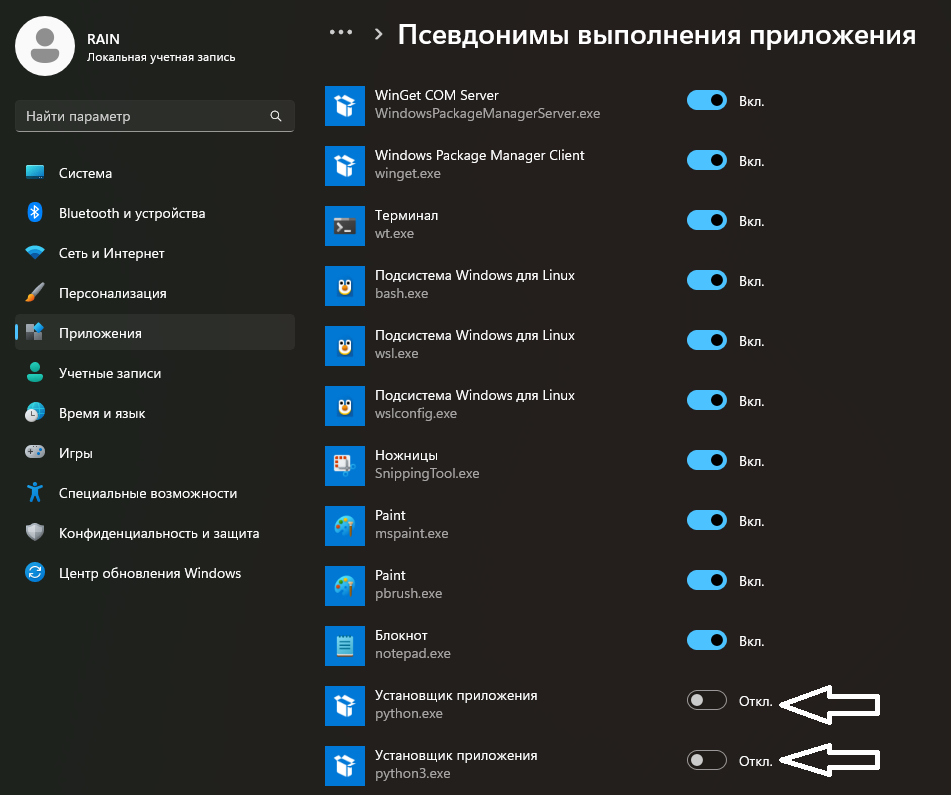This screenshot has height=795, width=951.
Task: Click the Найти параметр search field
Action: (x=155, y=116)
